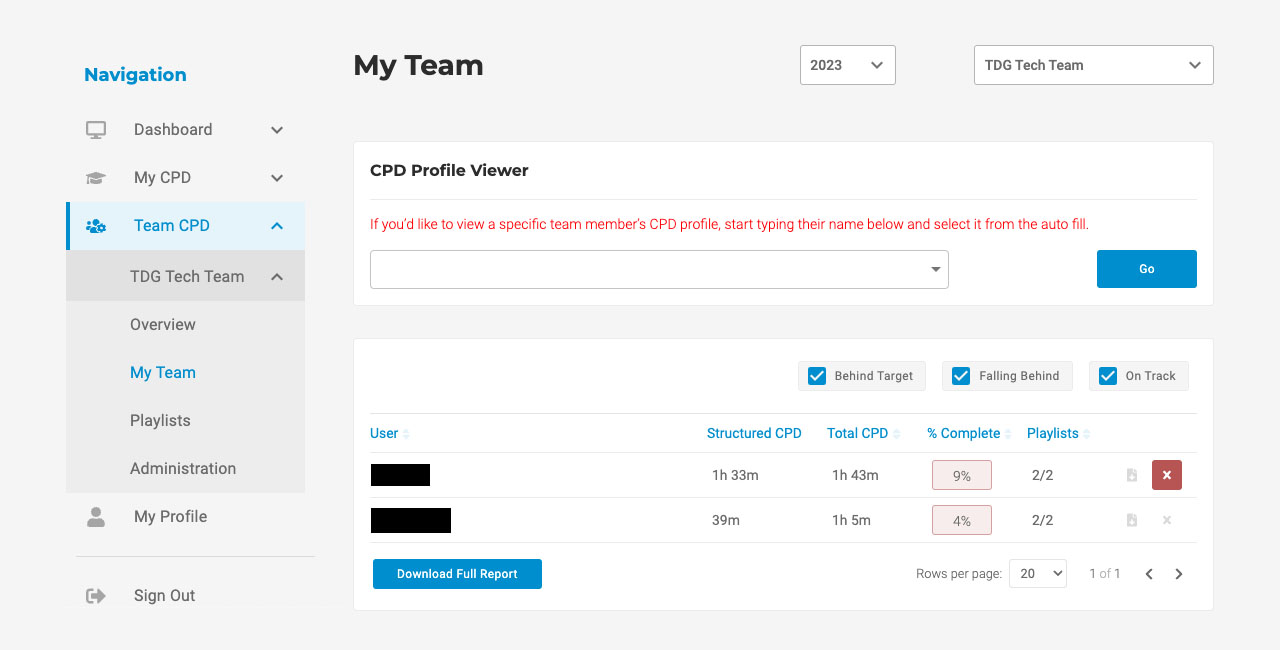Uncheck the Behind Target checkbox
1280x650 pixels.
pos(817,376)
